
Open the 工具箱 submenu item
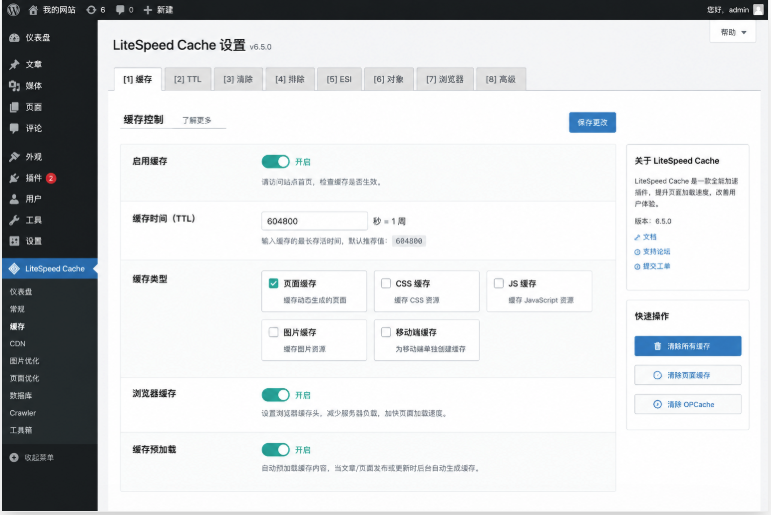[21, 430]
